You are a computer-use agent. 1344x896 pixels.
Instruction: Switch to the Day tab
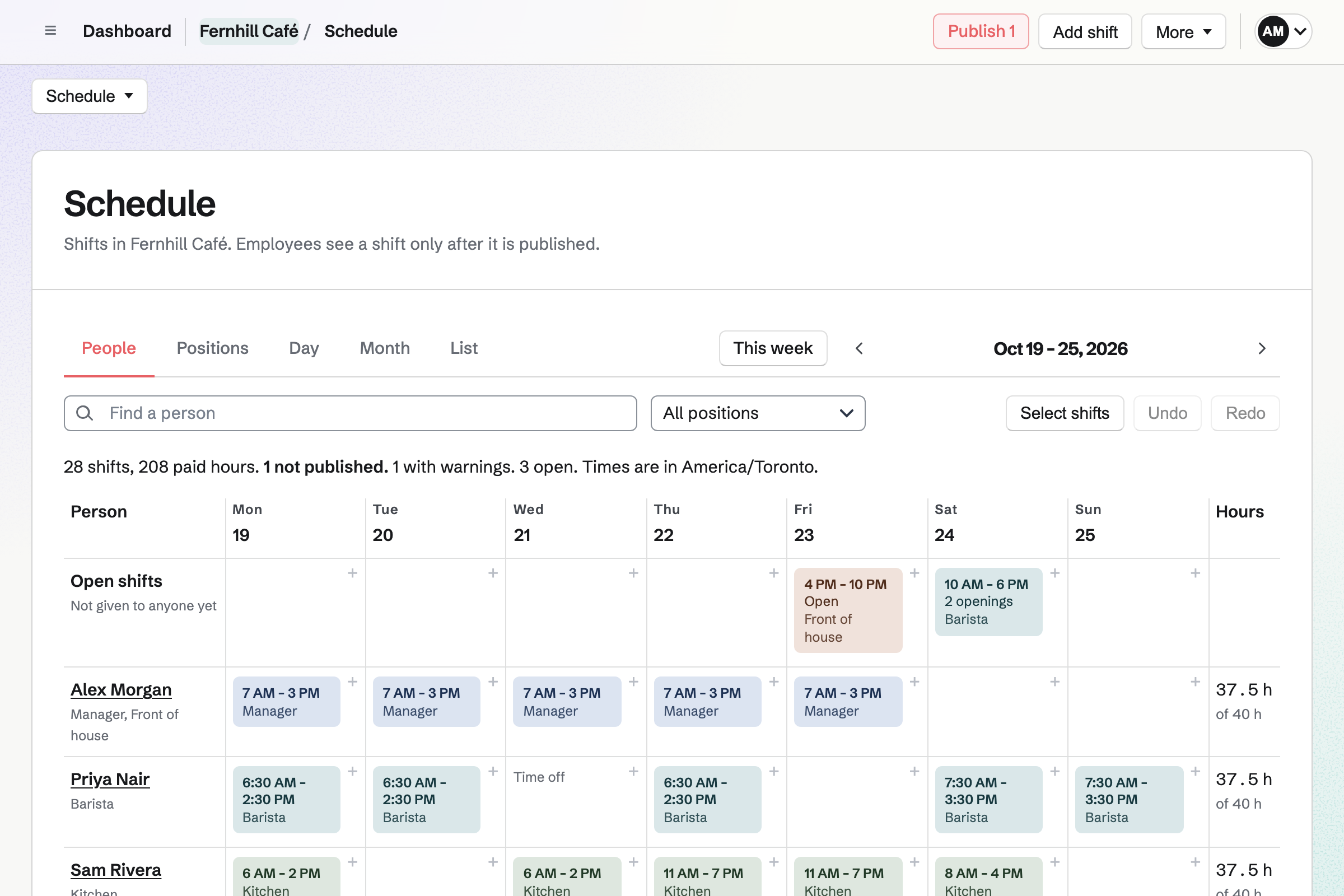click(304, 348)
